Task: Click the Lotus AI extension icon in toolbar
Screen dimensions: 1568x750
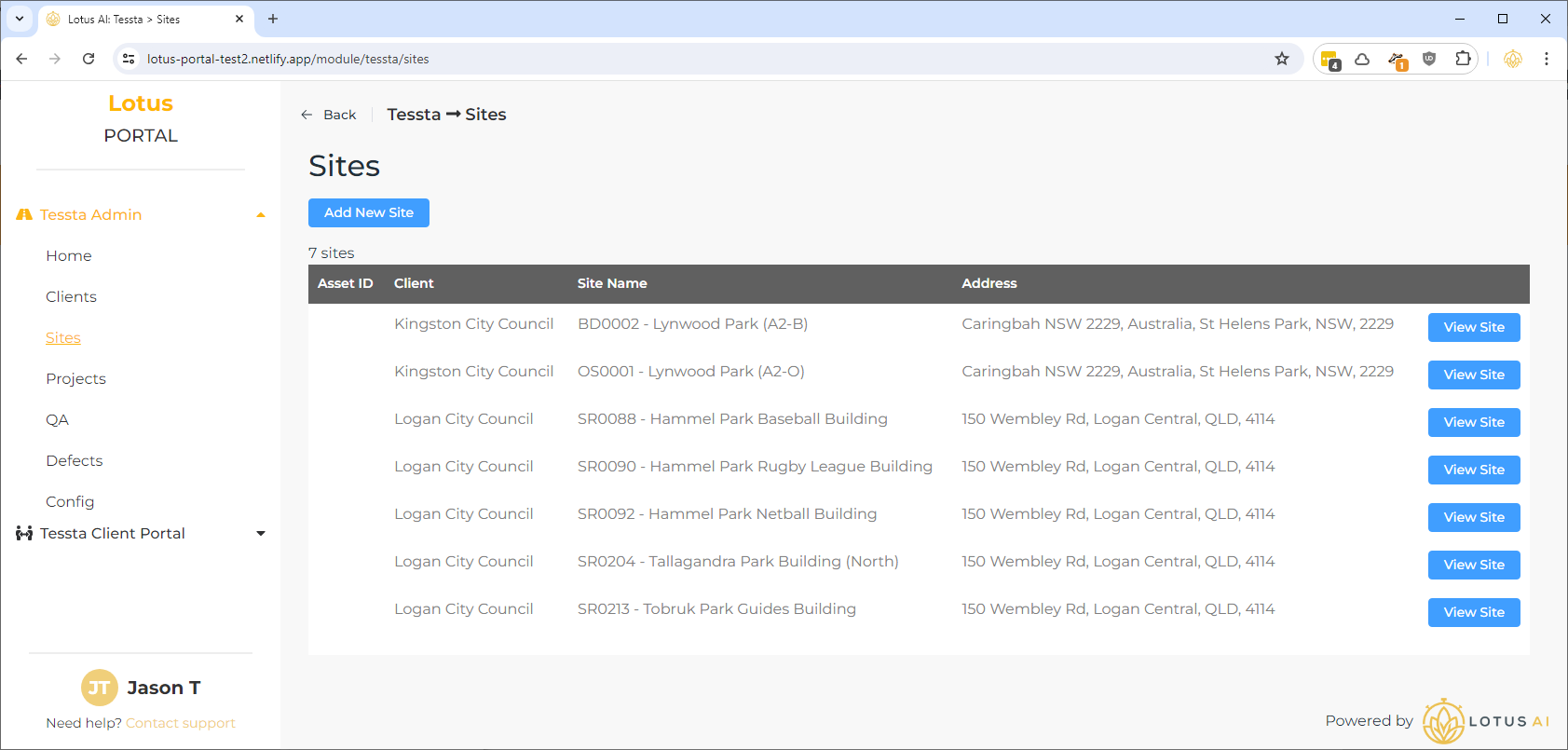Action: 1513,59
